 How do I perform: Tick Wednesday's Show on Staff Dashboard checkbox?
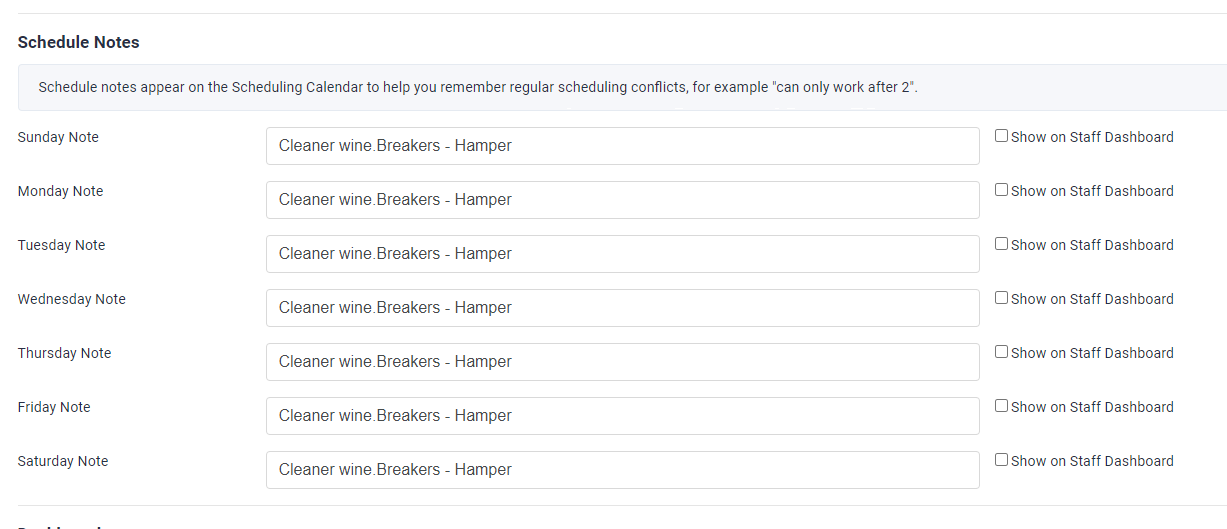coord(1001,298)
